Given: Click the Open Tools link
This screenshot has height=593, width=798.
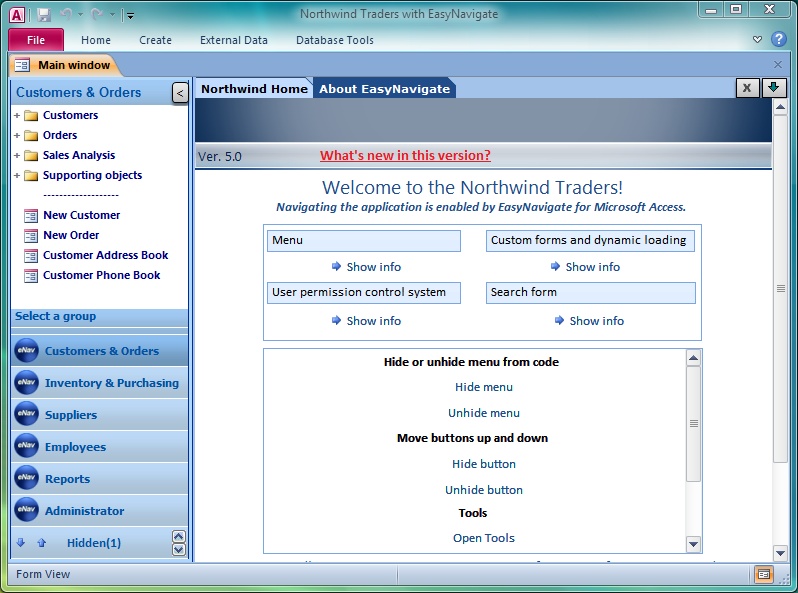Looking at the screenshot, I should [483, 538].
